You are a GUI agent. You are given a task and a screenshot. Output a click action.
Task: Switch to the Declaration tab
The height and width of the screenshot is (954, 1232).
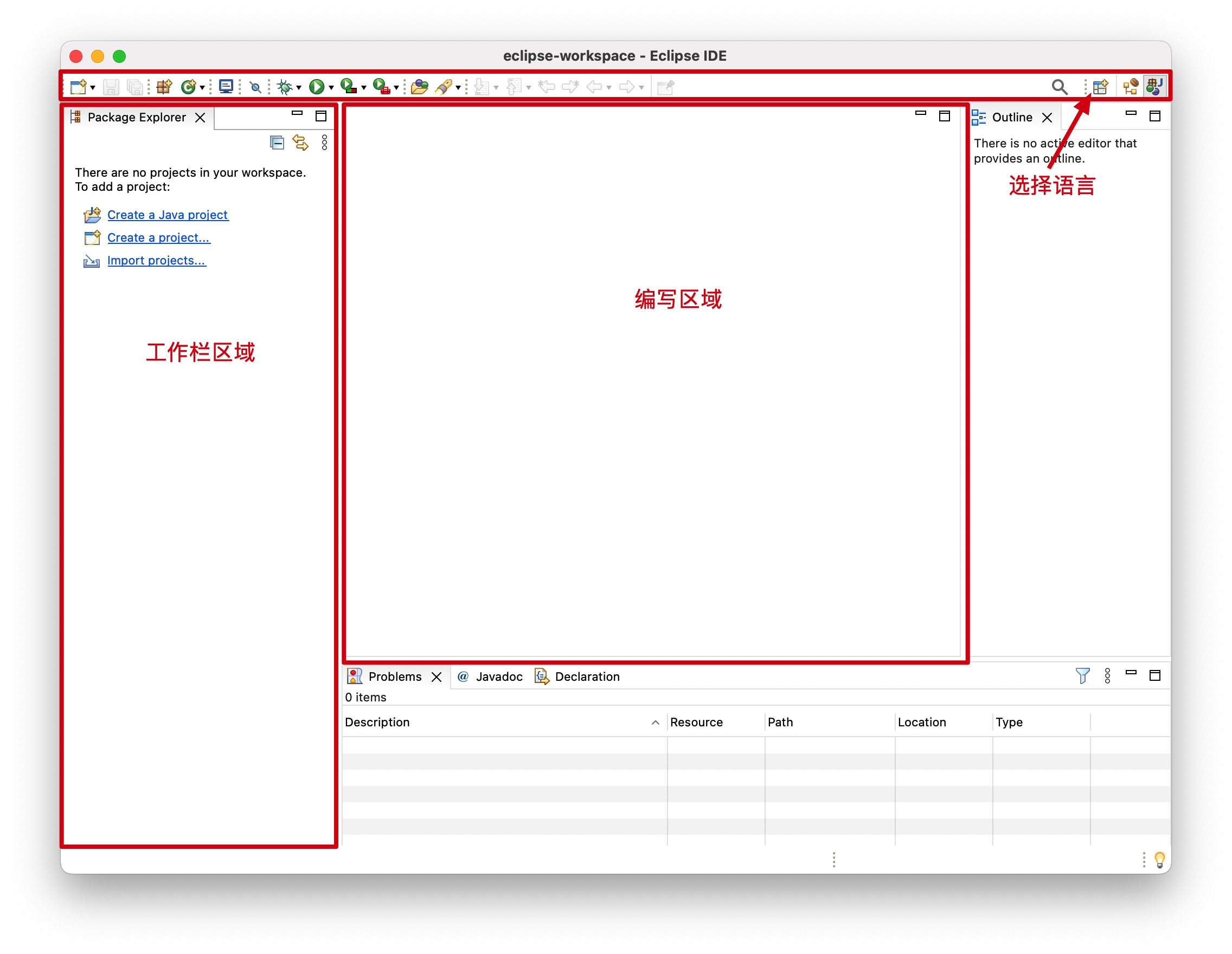point(577,676)
